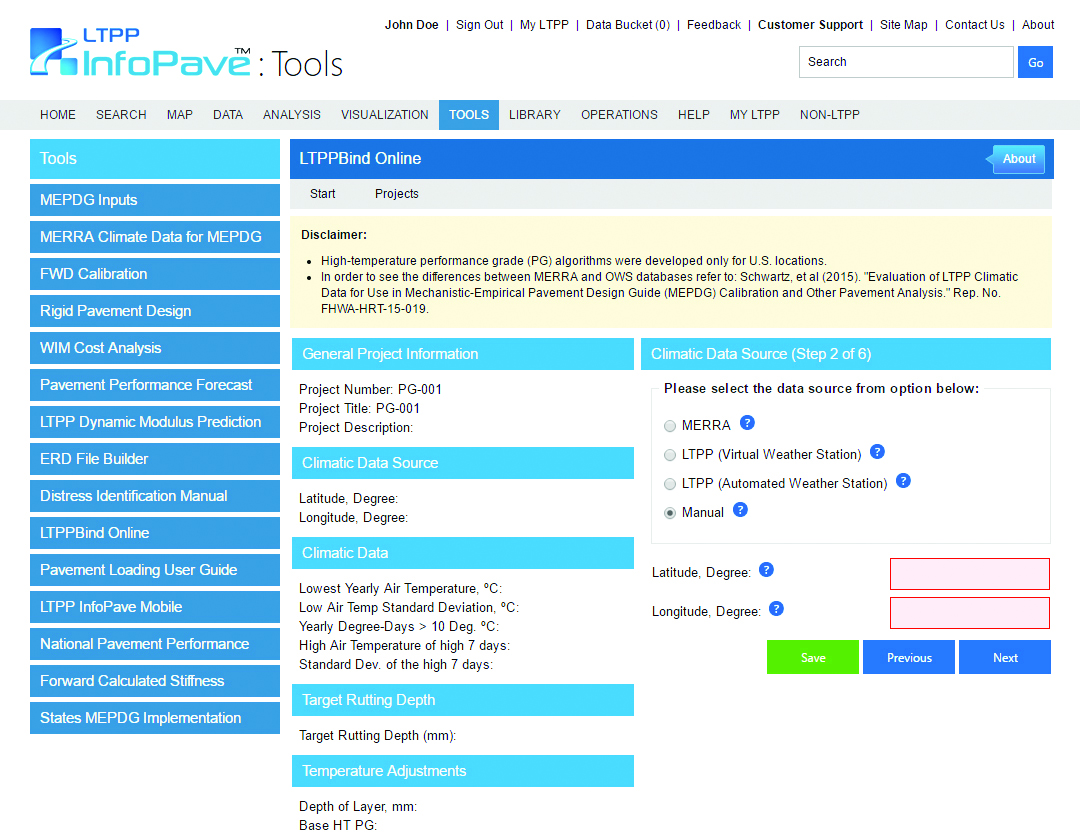Open the Contact Us link
This screenshot has height=840, width=1080.
click(975, 25)
